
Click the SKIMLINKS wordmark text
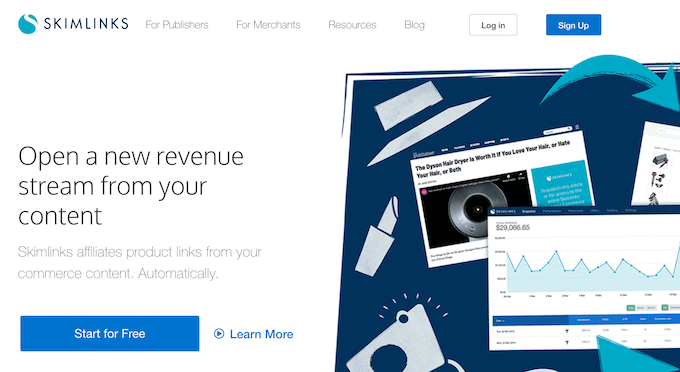[86, 24]
